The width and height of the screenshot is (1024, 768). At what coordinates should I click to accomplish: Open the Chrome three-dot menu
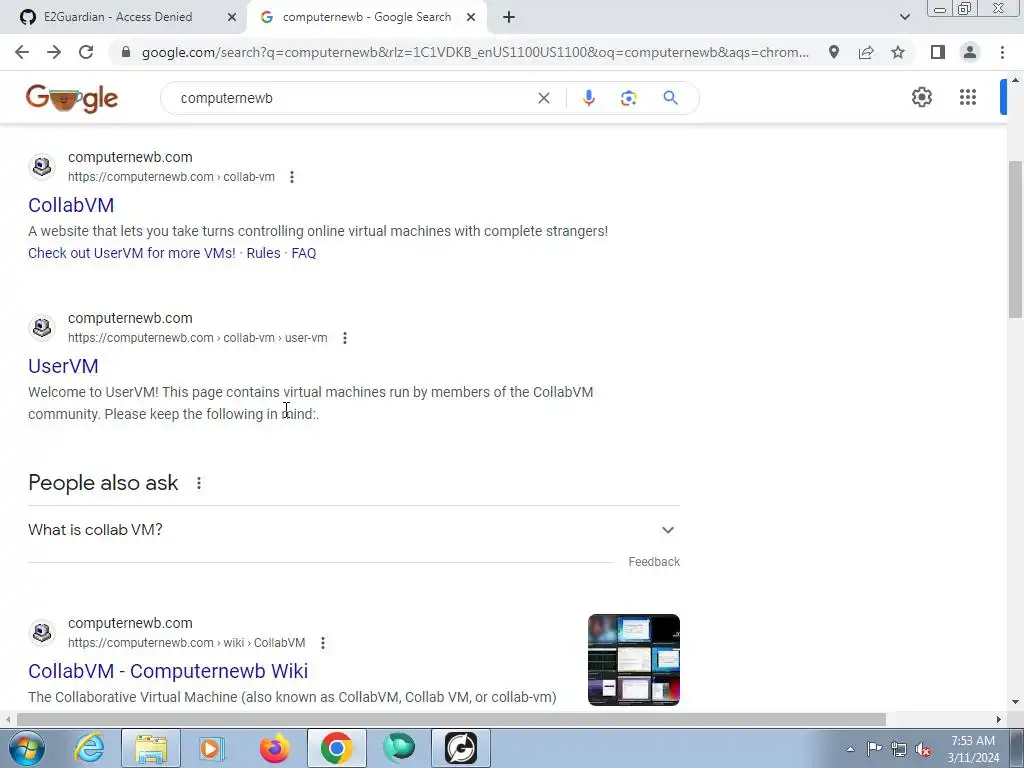click(1002, 52)
